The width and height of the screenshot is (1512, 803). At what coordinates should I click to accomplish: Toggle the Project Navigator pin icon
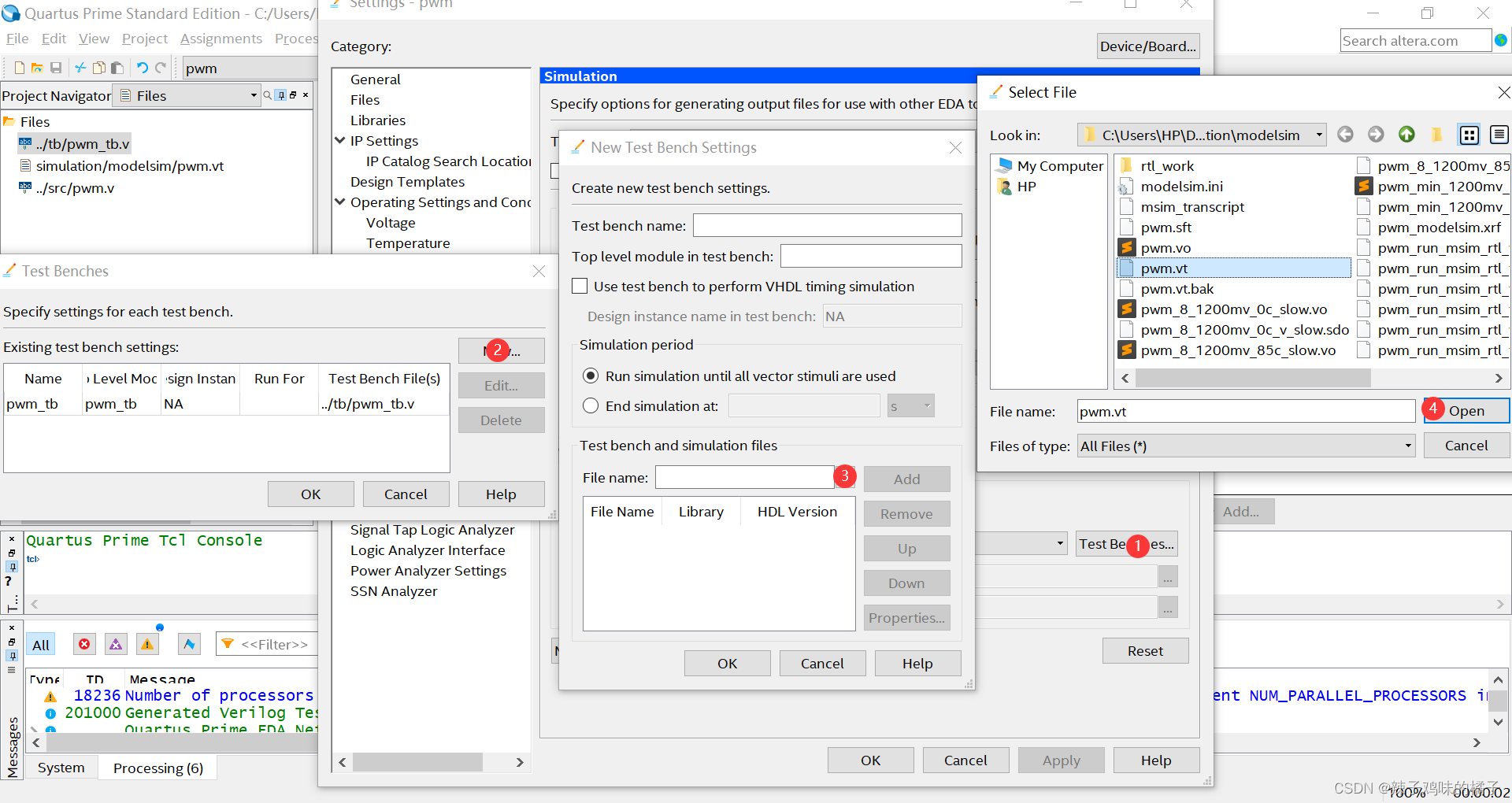point(281,95)
